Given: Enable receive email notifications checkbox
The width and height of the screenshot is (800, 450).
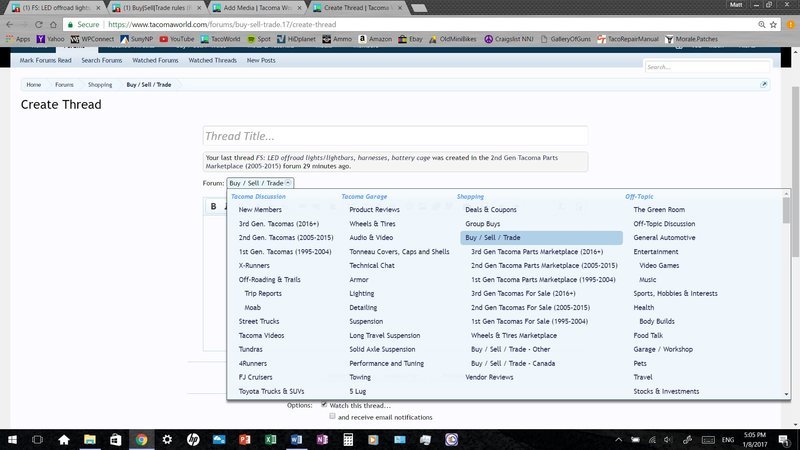Looking at the screenshot, I should [x=332, y=416].
